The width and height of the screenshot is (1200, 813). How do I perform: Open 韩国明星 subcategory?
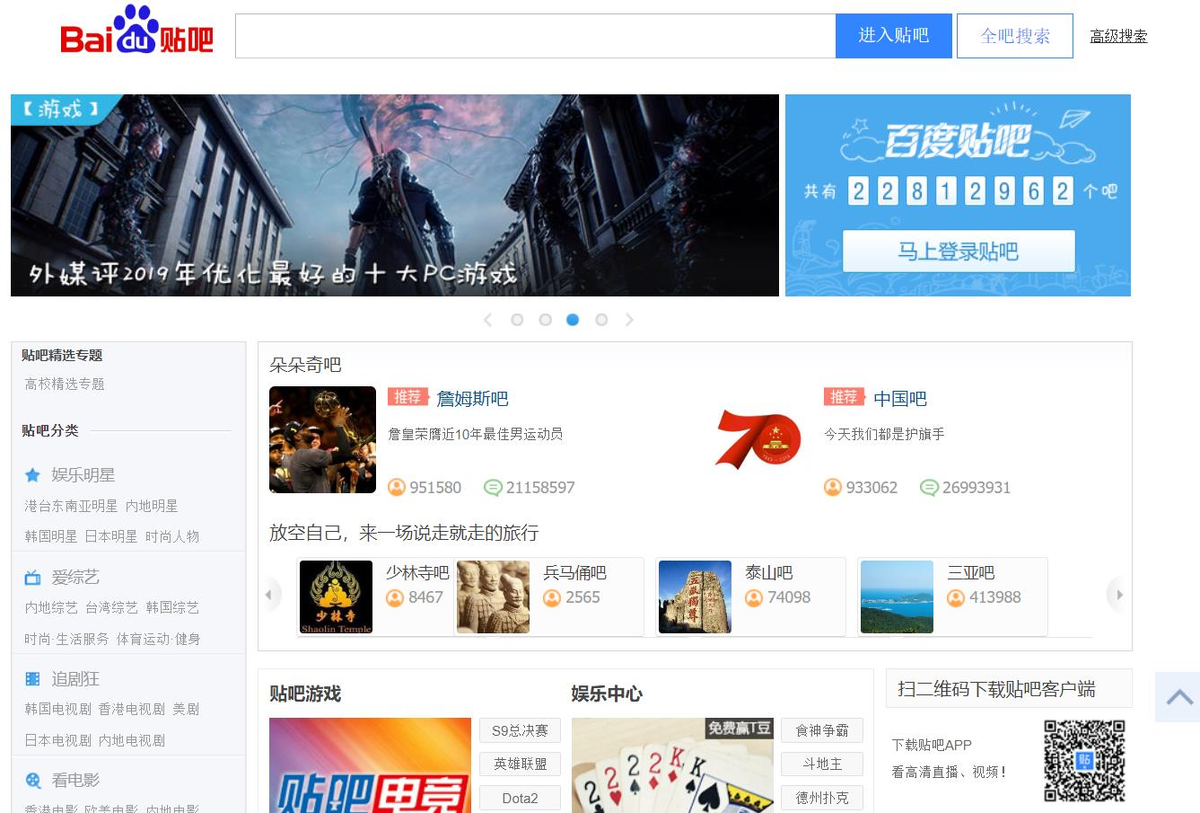(51, 536)
